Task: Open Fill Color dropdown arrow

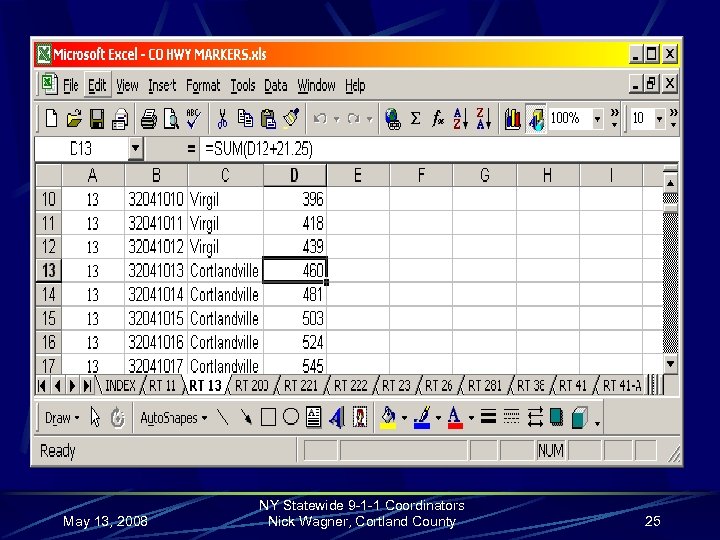Action: tap(404, 418)
